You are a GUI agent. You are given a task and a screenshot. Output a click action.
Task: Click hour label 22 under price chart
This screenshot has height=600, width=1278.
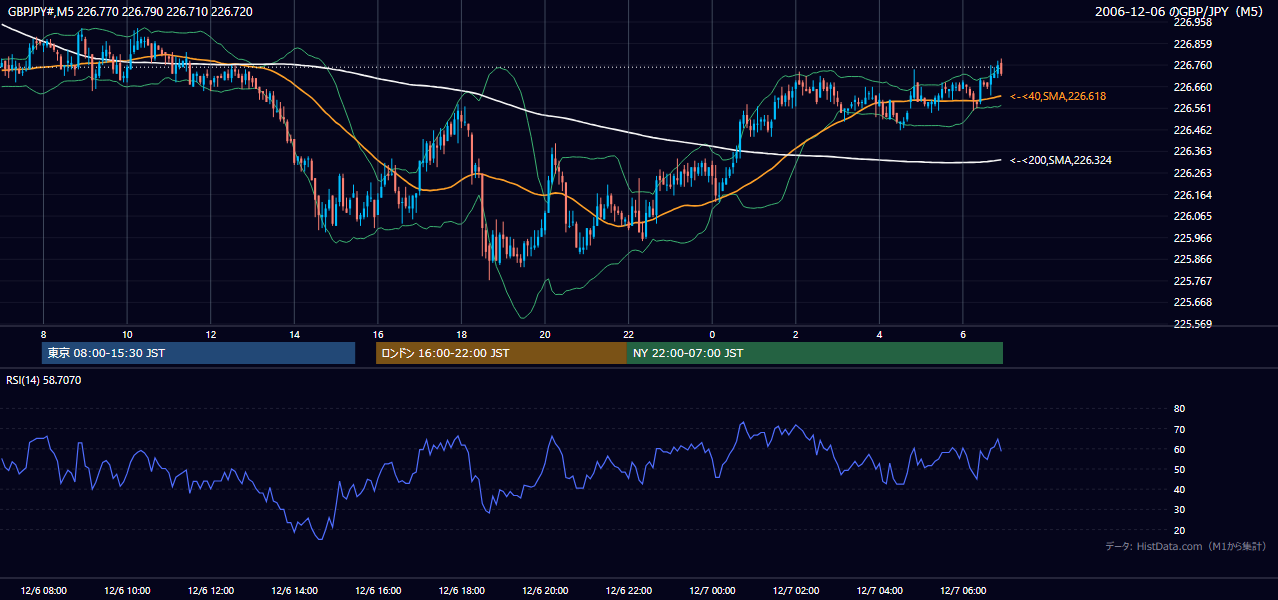(x=628, y=334)
